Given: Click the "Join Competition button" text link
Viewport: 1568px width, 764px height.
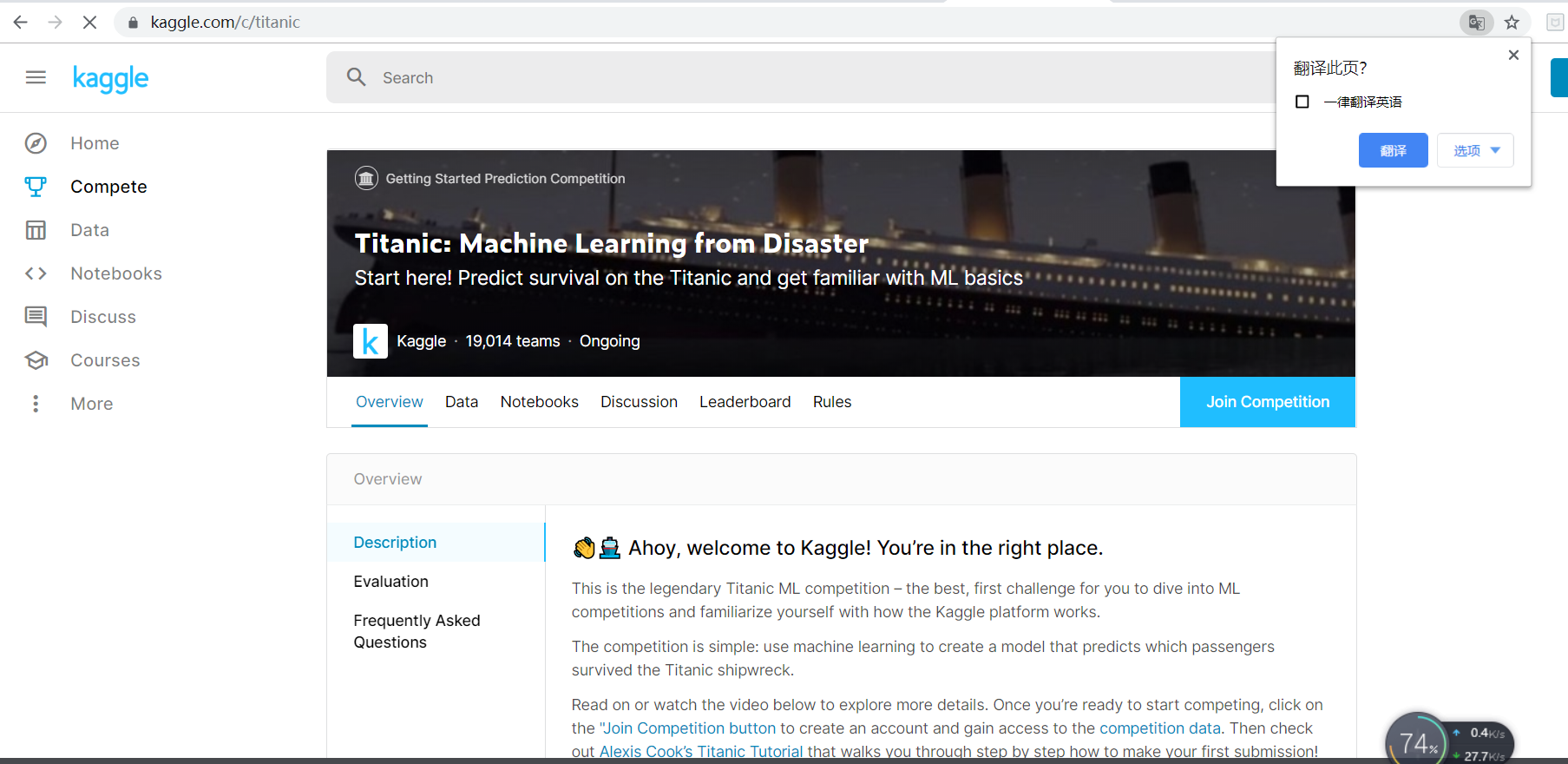Looking at the screenshot, I should 687,728.
